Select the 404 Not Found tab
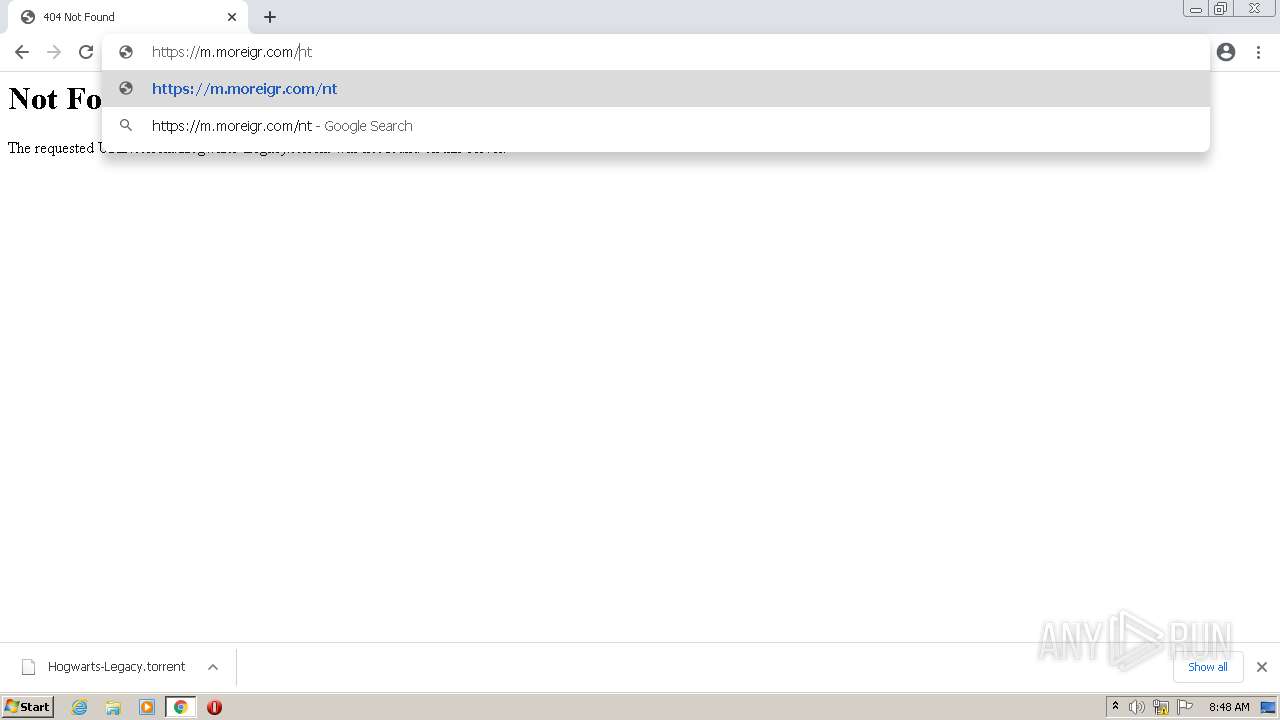The height and width of the screenshot is (720, 1280). [x=127, y=17]
